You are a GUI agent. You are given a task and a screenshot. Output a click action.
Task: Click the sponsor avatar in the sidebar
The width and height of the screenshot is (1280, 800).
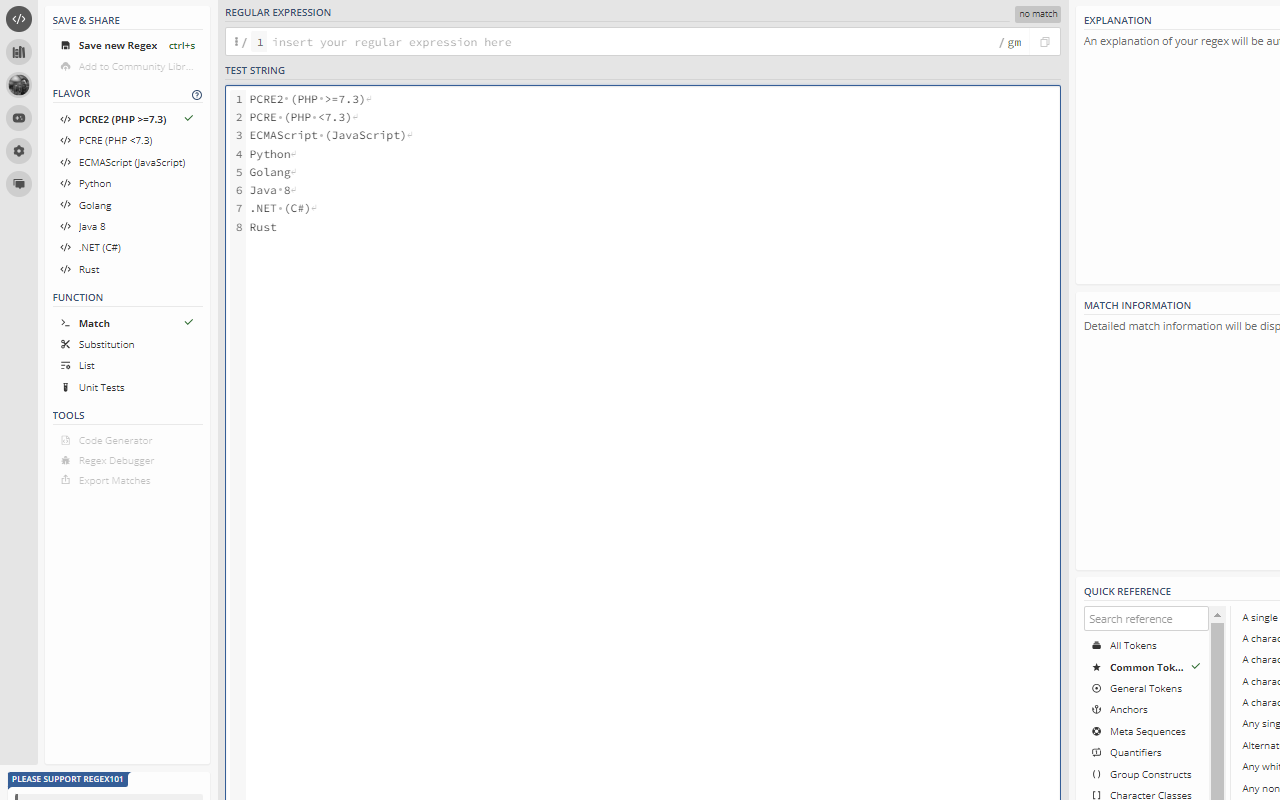coord(18,85)
